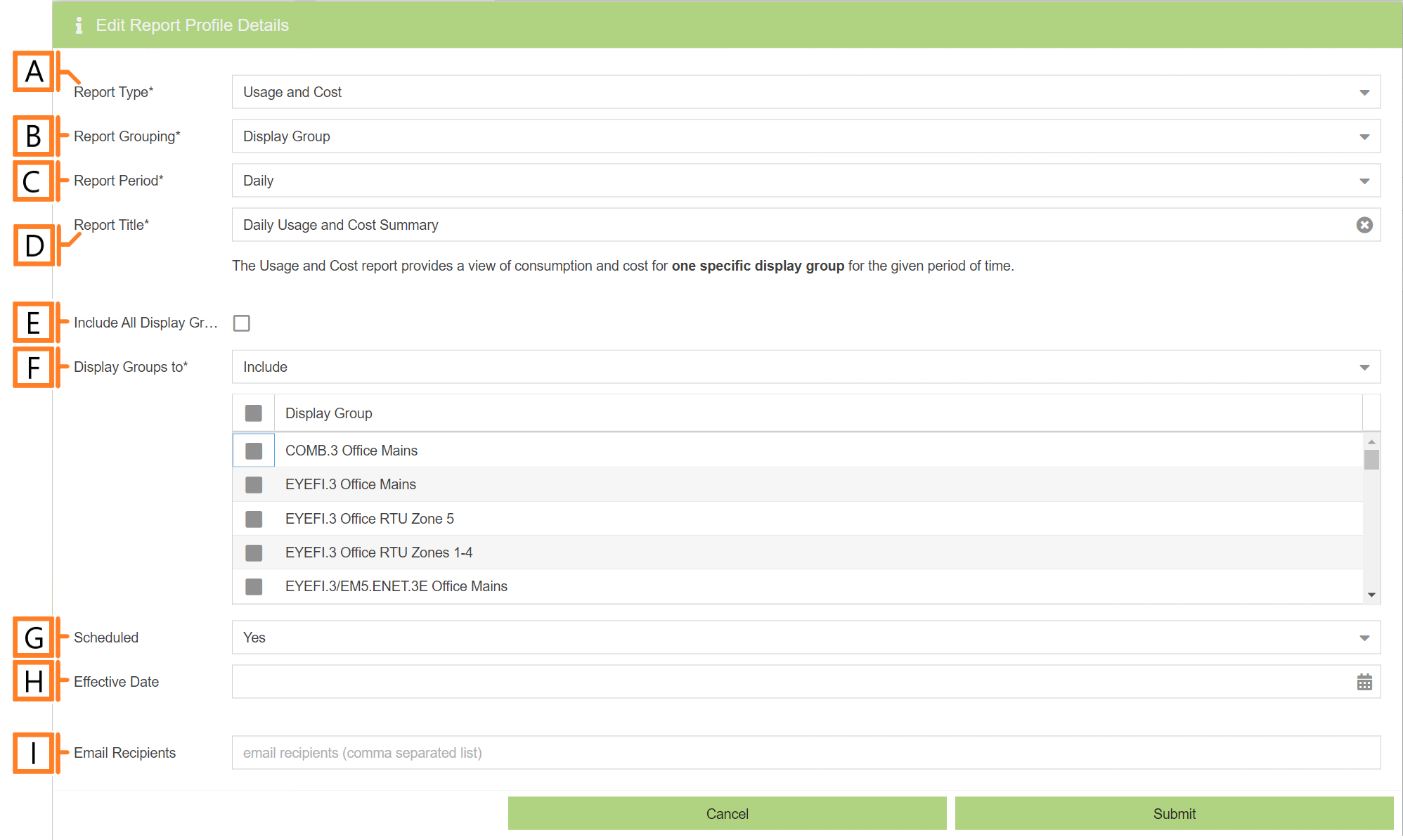Select all display groups with header checkbox
The height and width of the screenshot is (840, 1403).
pos(253,413)
